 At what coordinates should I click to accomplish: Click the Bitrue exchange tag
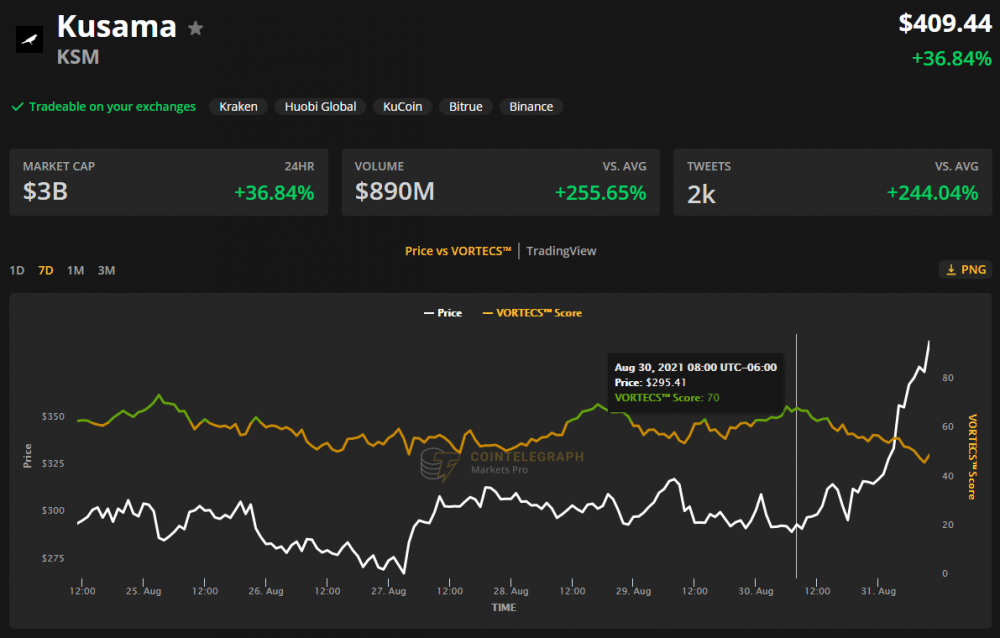click(466, 107)
